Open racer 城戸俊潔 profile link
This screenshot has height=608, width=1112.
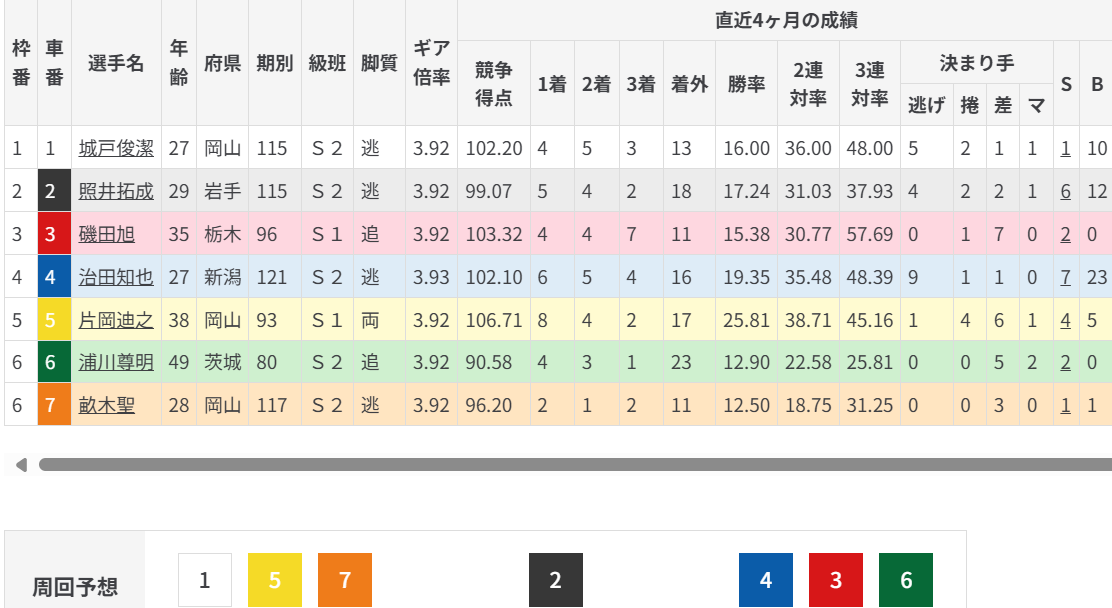[116, 148]
